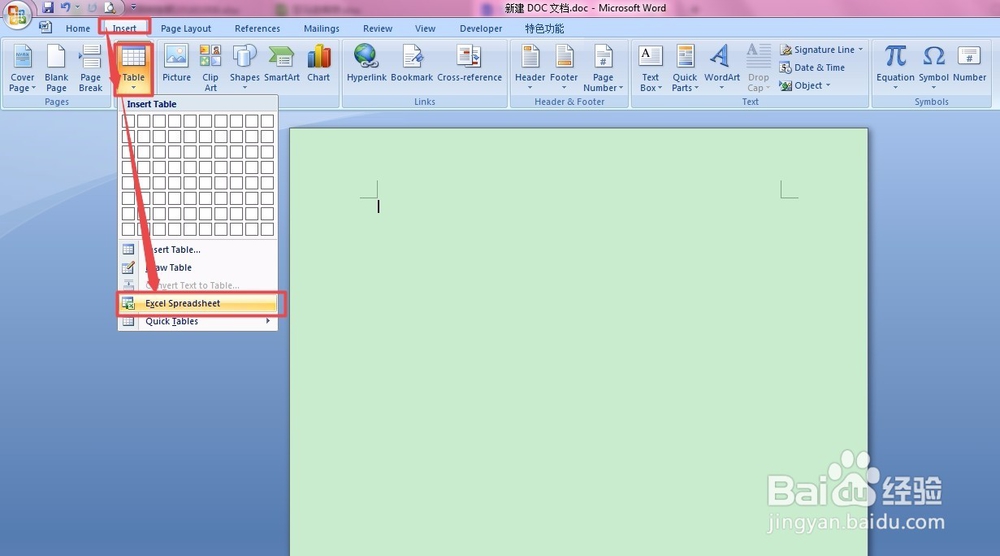Open the Shapes gallery
Screen dimensions: 1000x556
click(x=244, y=67)
